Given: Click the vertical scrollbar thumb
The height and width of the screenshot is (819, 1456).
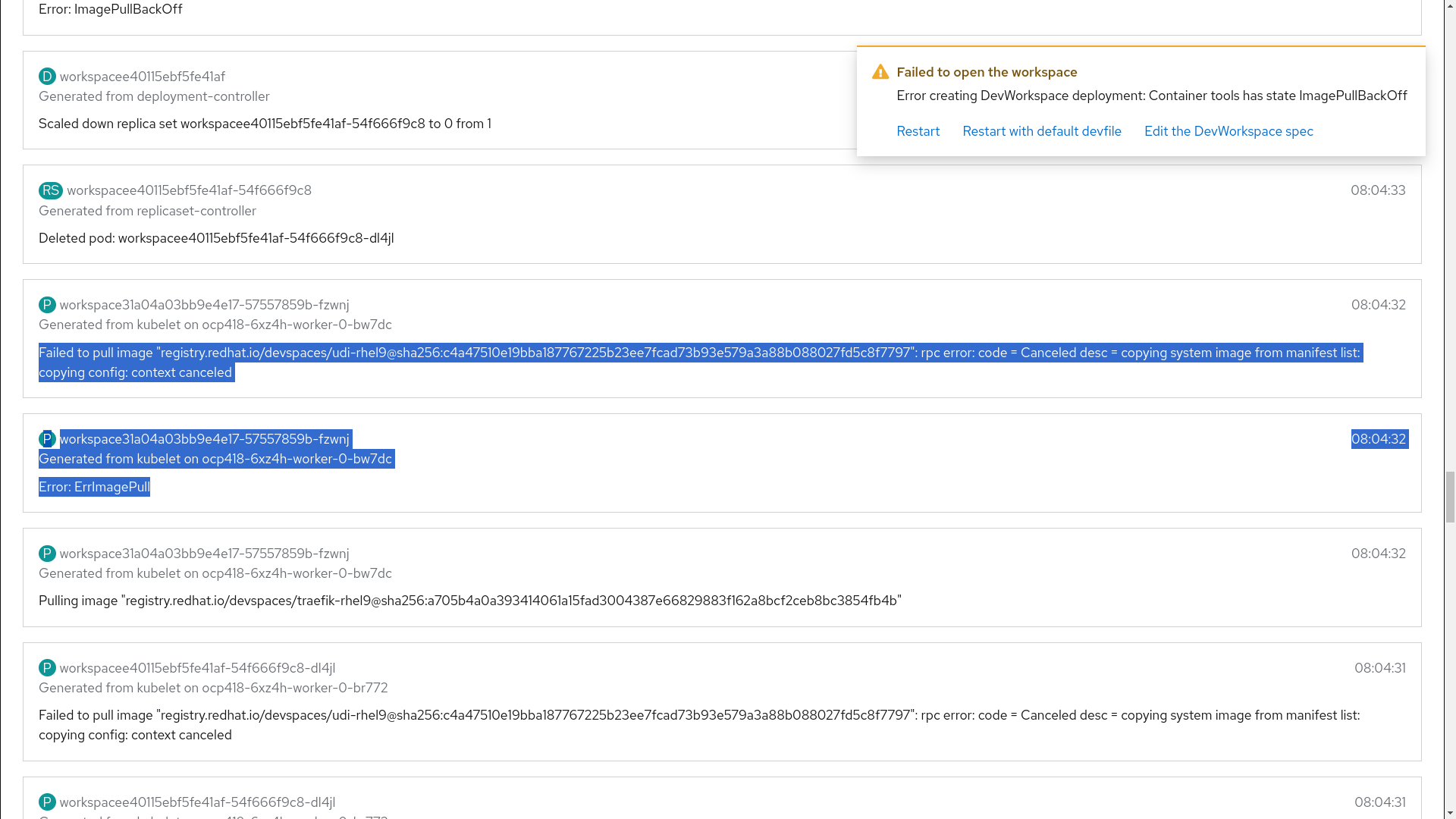Looking at the screenshot, I should pyautogui.click(x=1450, y=497).
